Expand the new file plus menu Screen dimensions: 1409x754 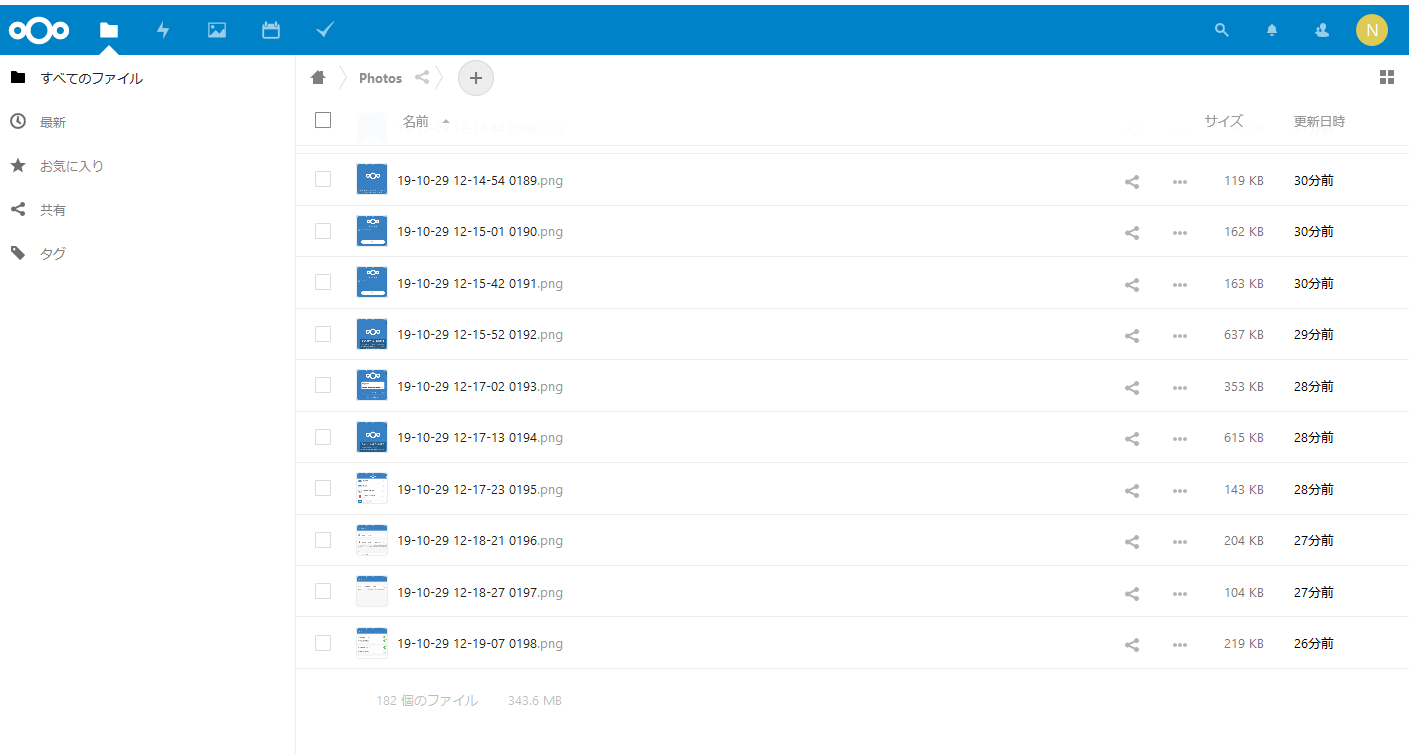[x=475, y=77]
